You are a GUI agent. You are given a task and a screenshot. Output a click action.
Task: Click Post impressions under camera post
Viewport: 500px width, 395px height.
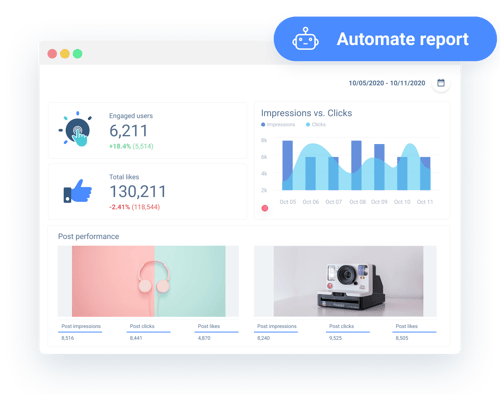(x=277, y=326)
